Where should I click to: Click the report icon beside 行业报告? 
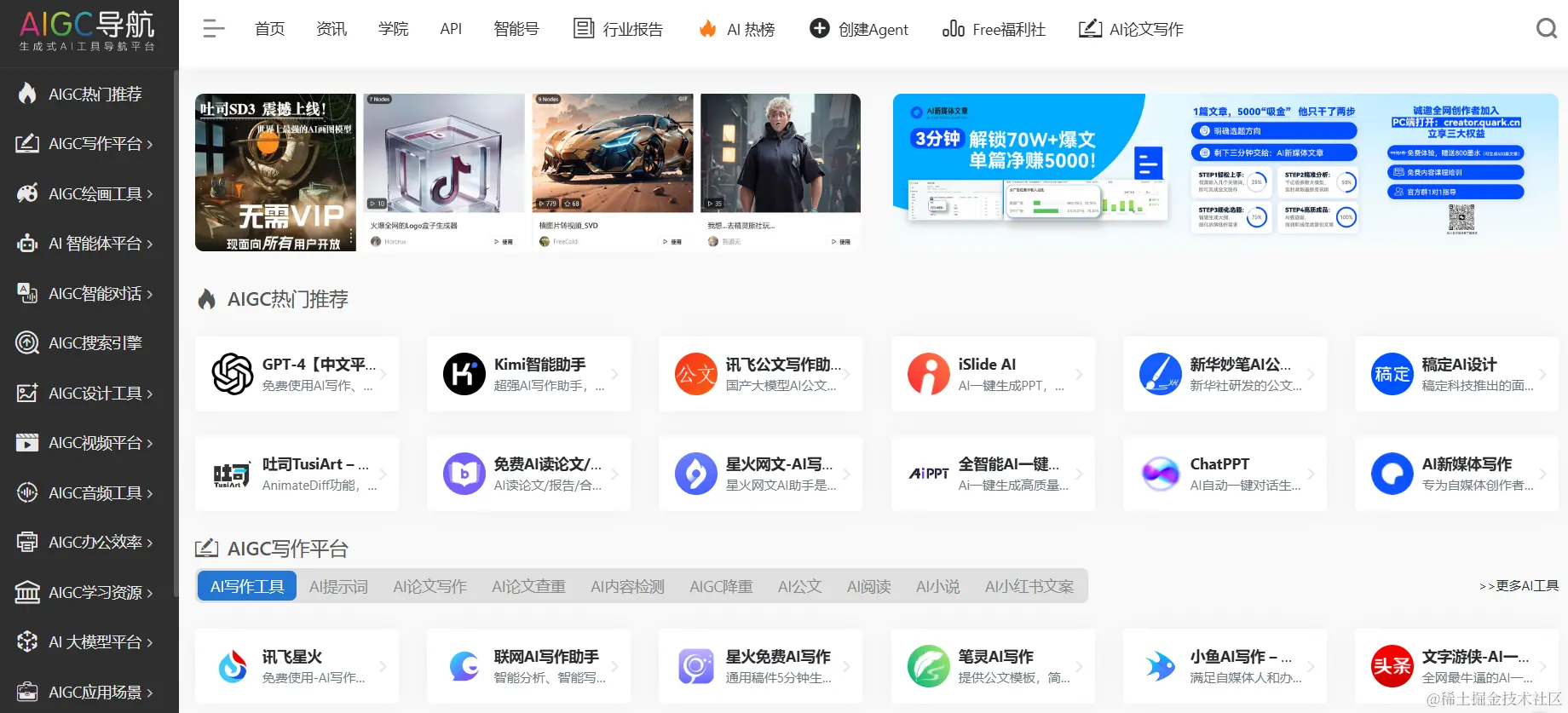(584, 28)
